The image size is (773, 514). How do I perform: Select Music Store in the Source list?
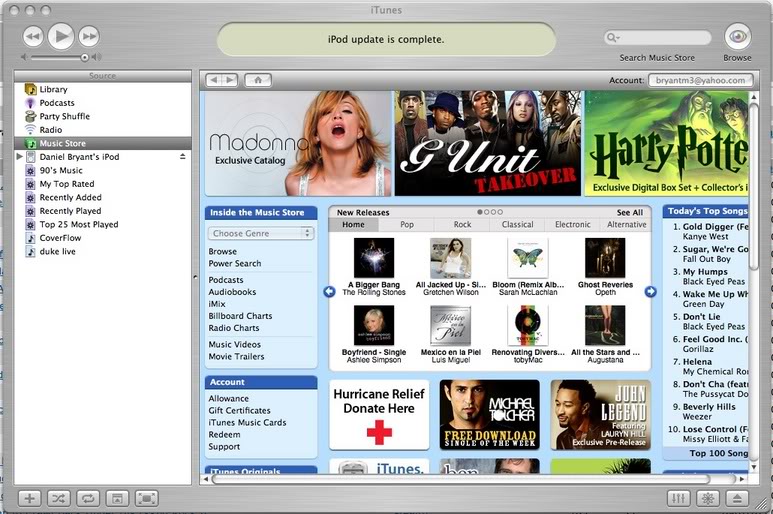coord(103,143)
